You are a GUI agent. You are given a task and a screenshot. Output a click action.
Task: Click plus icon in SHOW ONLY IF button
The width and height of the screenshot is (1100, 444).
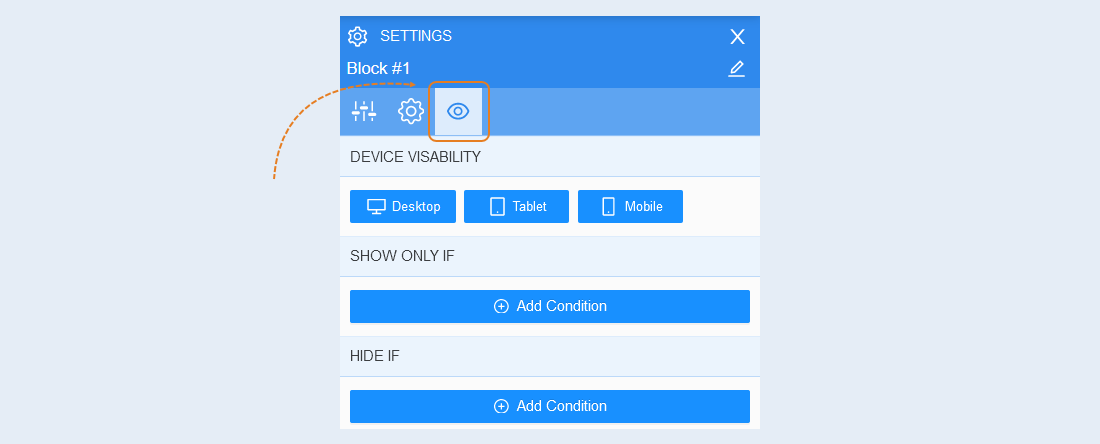click(x=501, y=307)
